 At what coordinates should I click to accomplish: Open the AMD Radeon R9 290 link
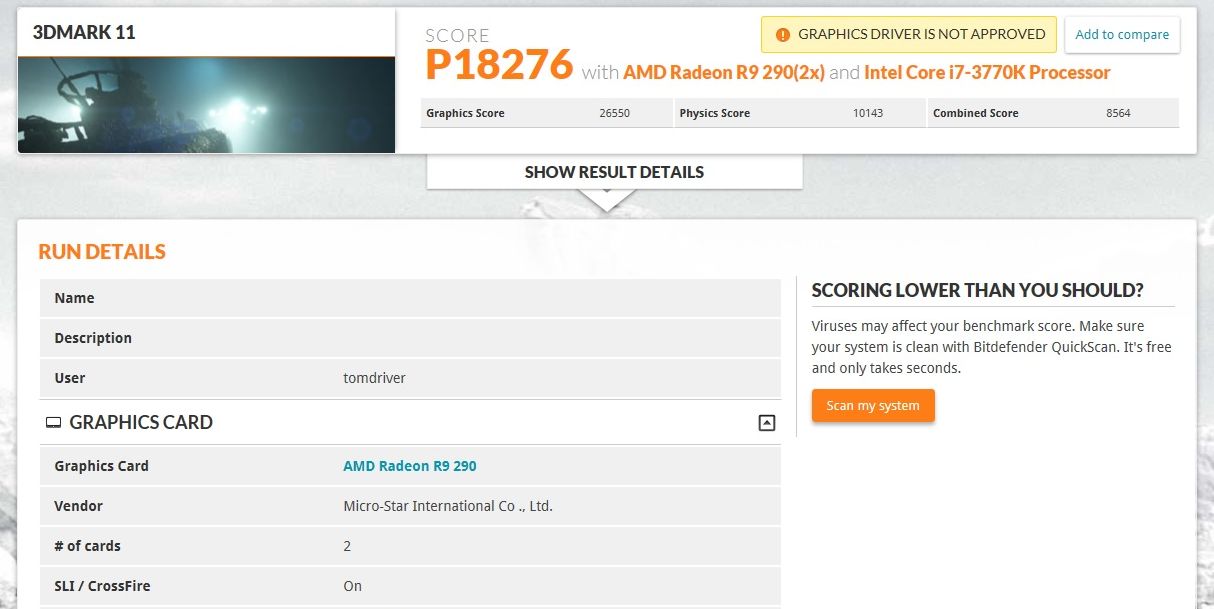point(410,466)
